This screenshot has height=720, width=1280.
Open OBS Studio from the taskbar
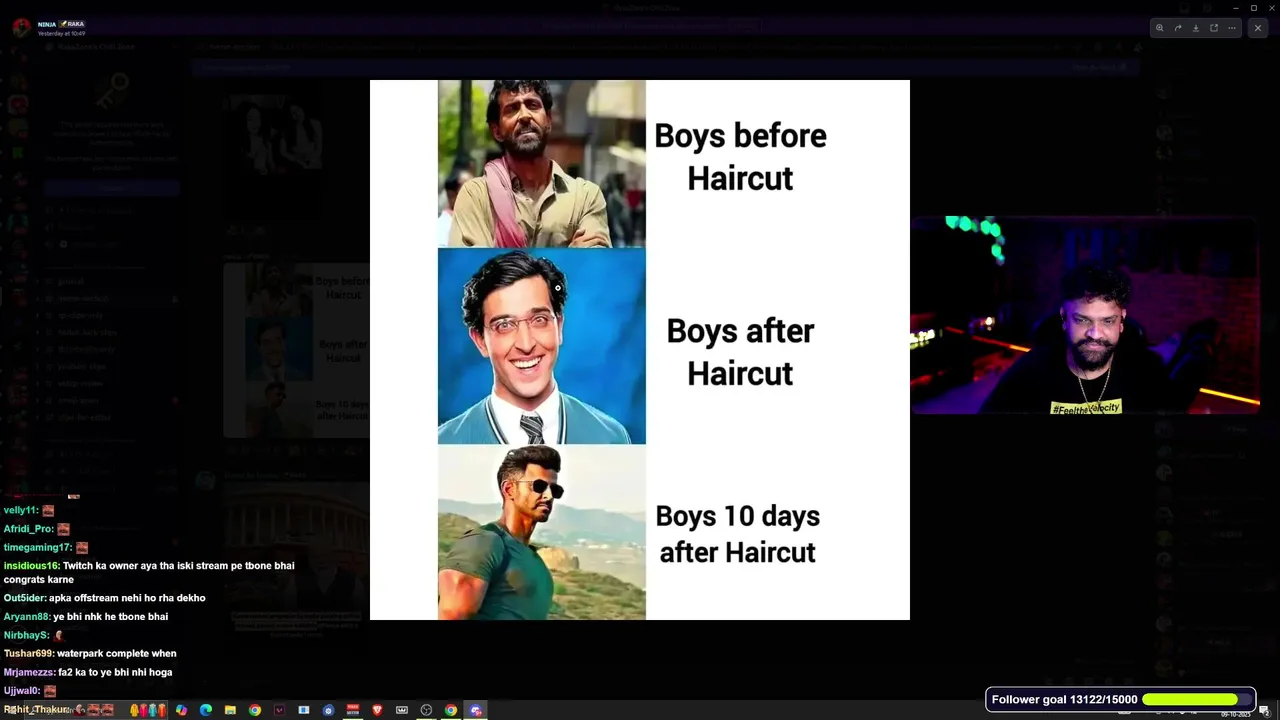(x=426, y=710)
